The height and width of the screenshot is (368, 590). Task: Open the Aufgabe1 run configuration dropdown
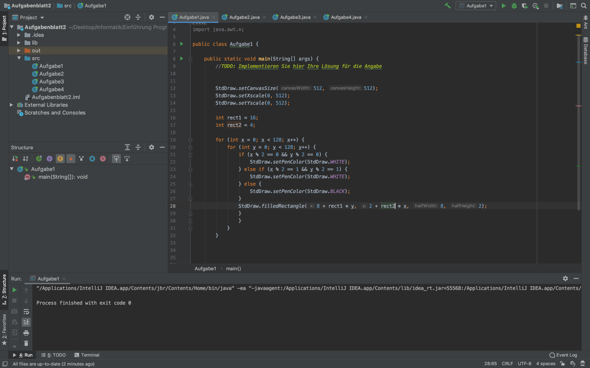coord(476,6)
